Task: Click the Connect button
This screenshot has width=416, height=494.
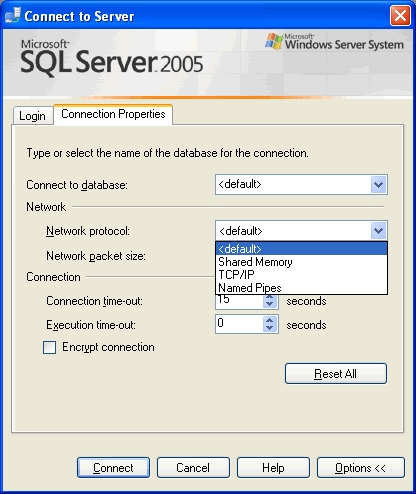Action: tap(113, 468)
